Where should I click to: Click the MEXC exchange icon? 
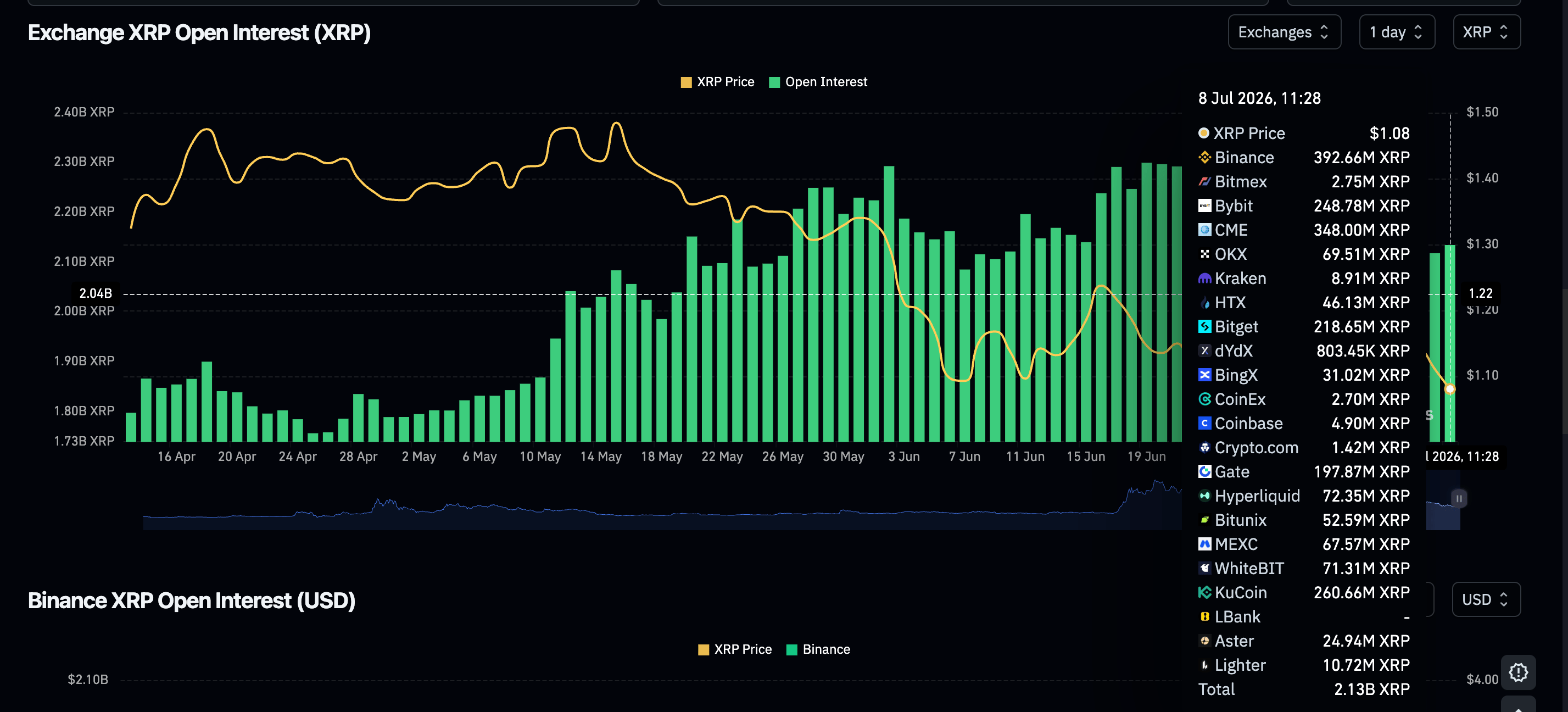click(x=1204, y=544)
